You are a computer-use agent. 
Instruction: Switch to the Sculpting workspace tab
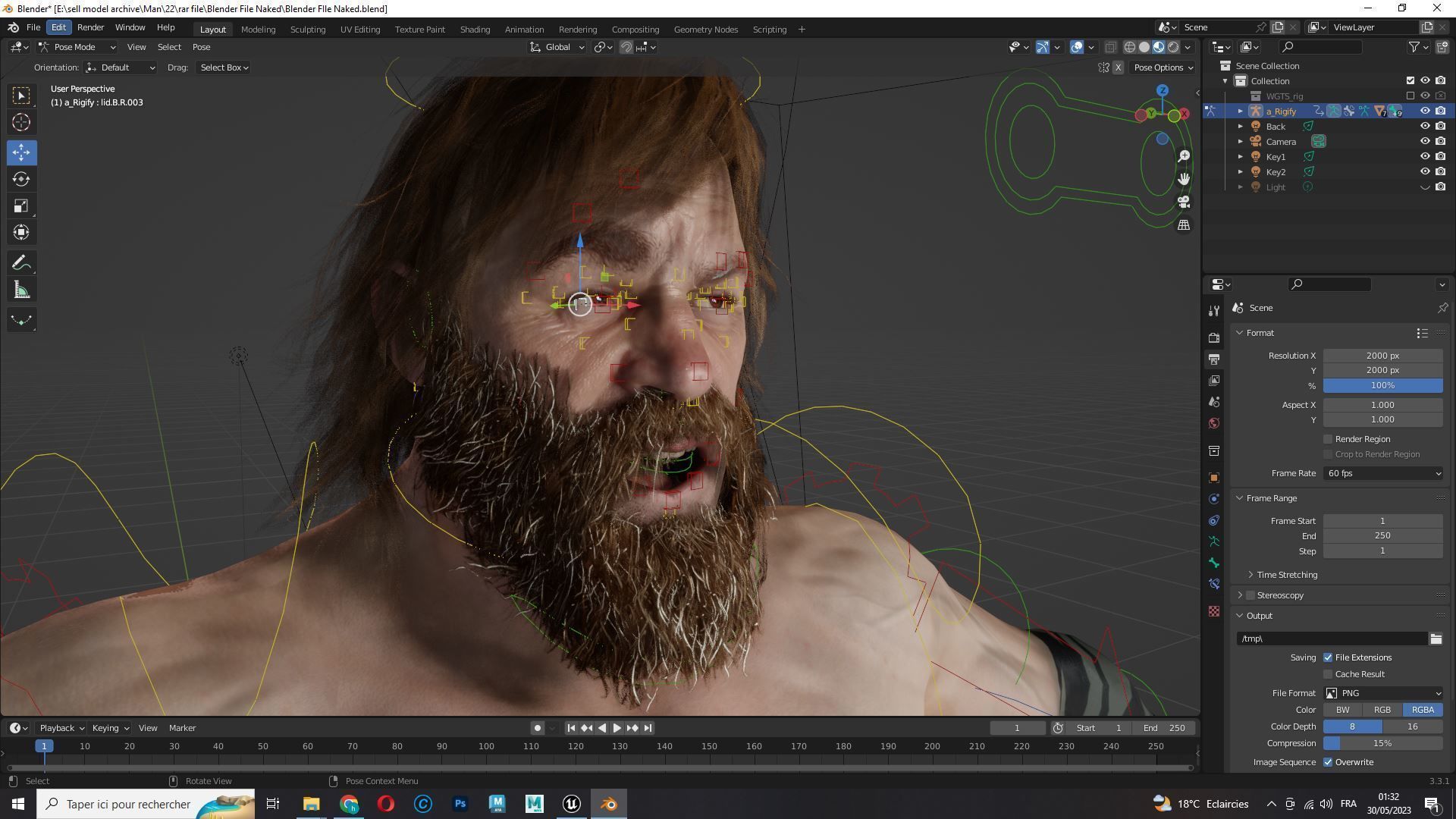pyautogui.click(x=307, y=30)
